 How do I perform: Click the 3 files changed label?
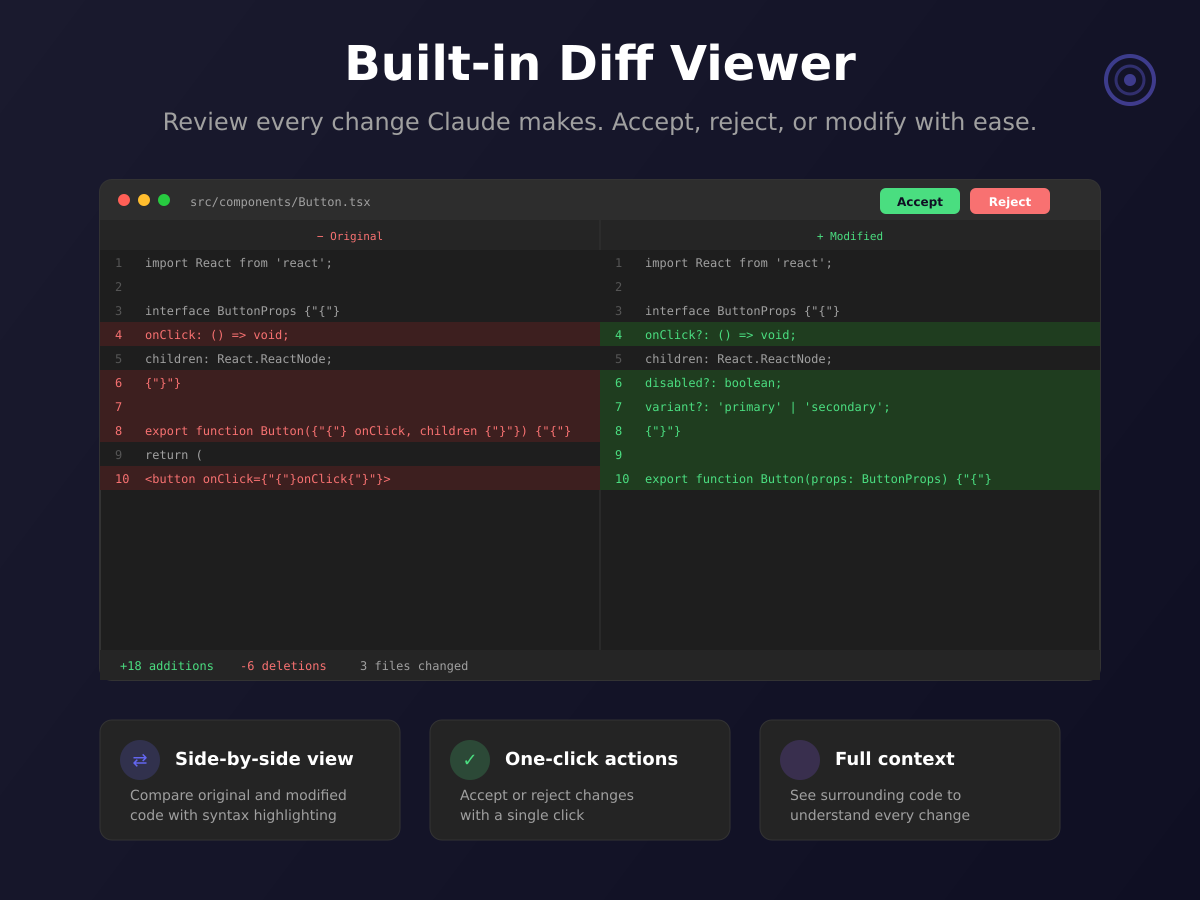[414, 666]
